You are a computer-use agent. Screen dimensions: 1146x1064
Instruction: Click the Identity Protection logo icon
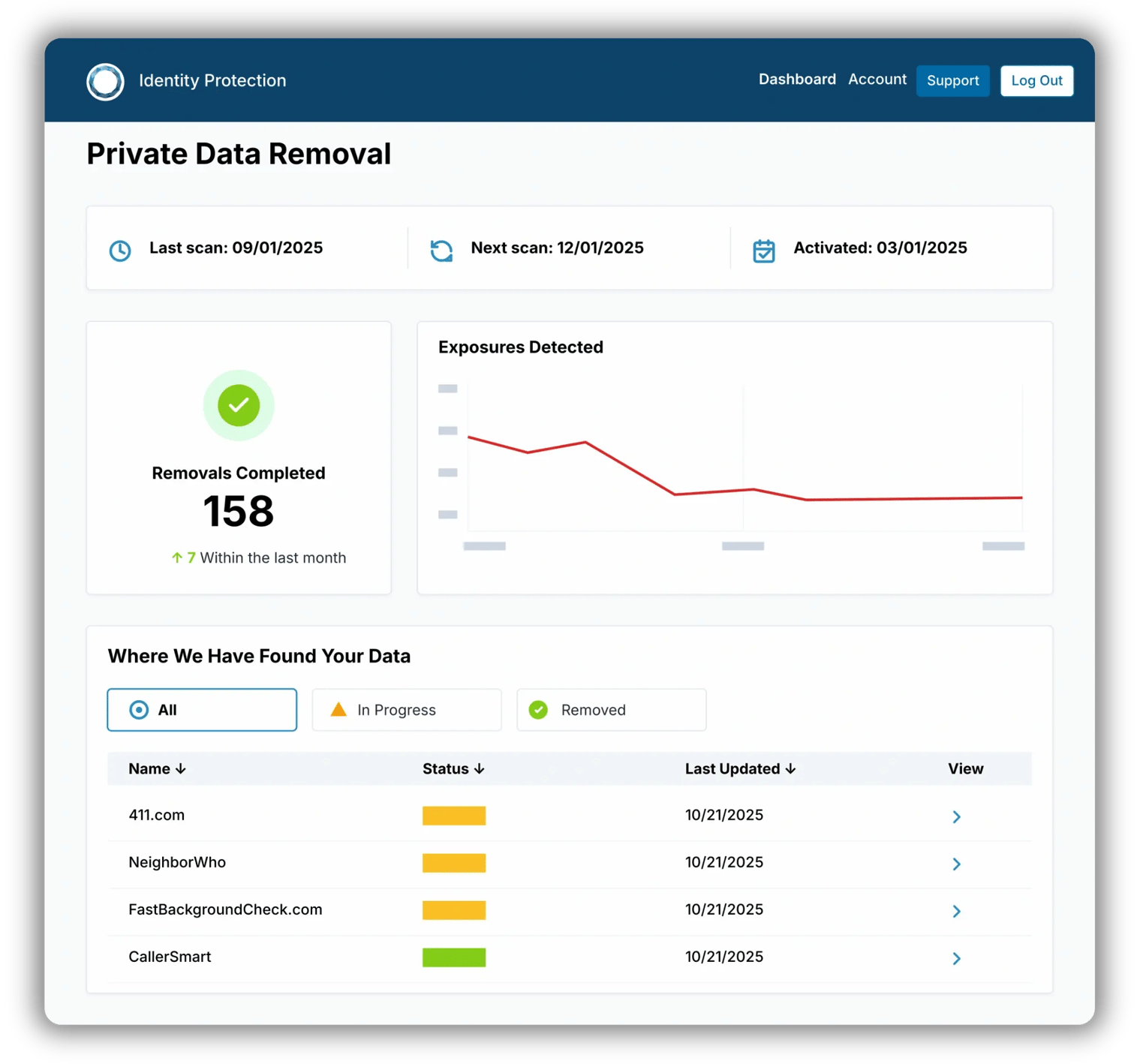click(105, 81)
